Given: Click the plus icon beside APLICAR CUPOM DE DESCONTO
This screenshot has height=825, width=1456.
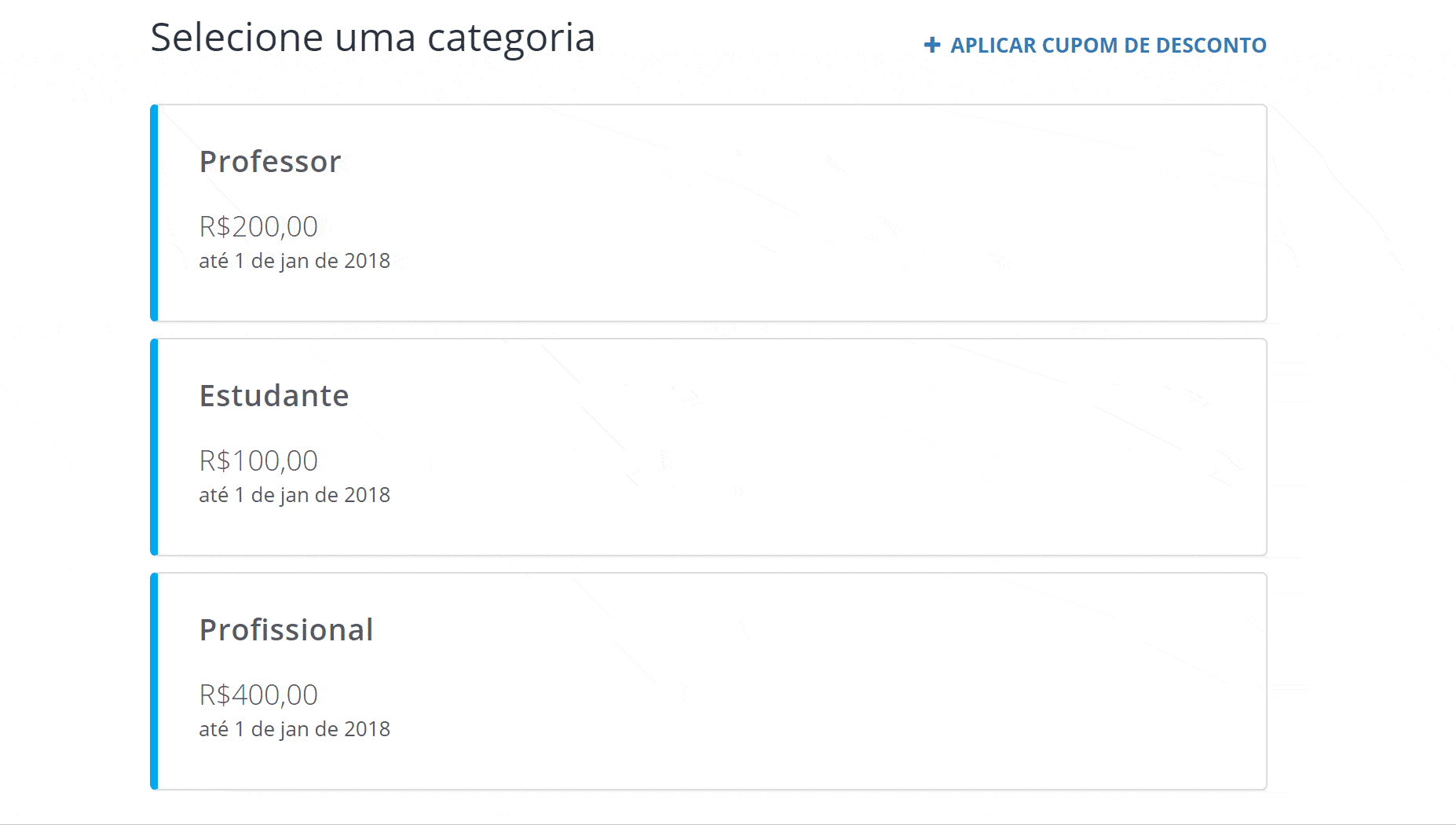Looking at the screenshot, I should coord(931,45).
